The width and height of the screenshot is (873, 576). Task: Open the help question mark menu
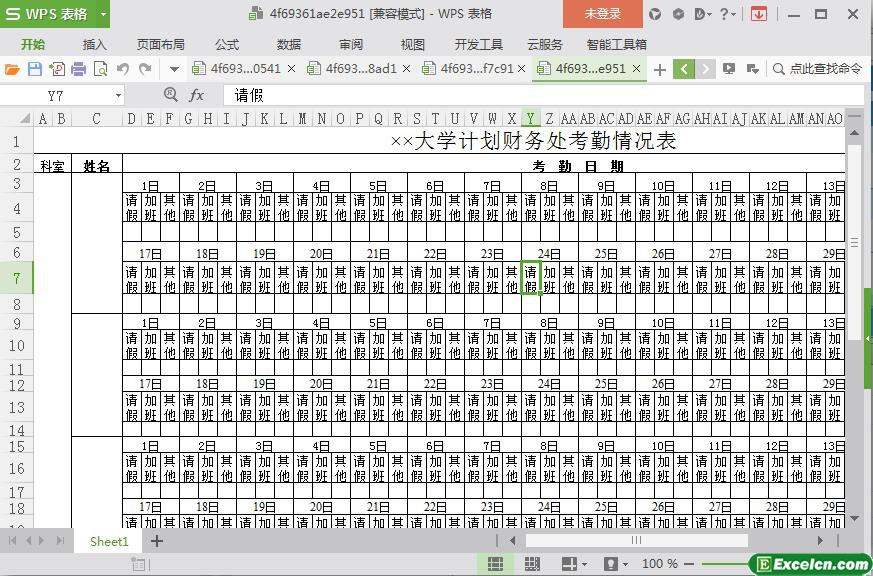(x=728, y=14)
